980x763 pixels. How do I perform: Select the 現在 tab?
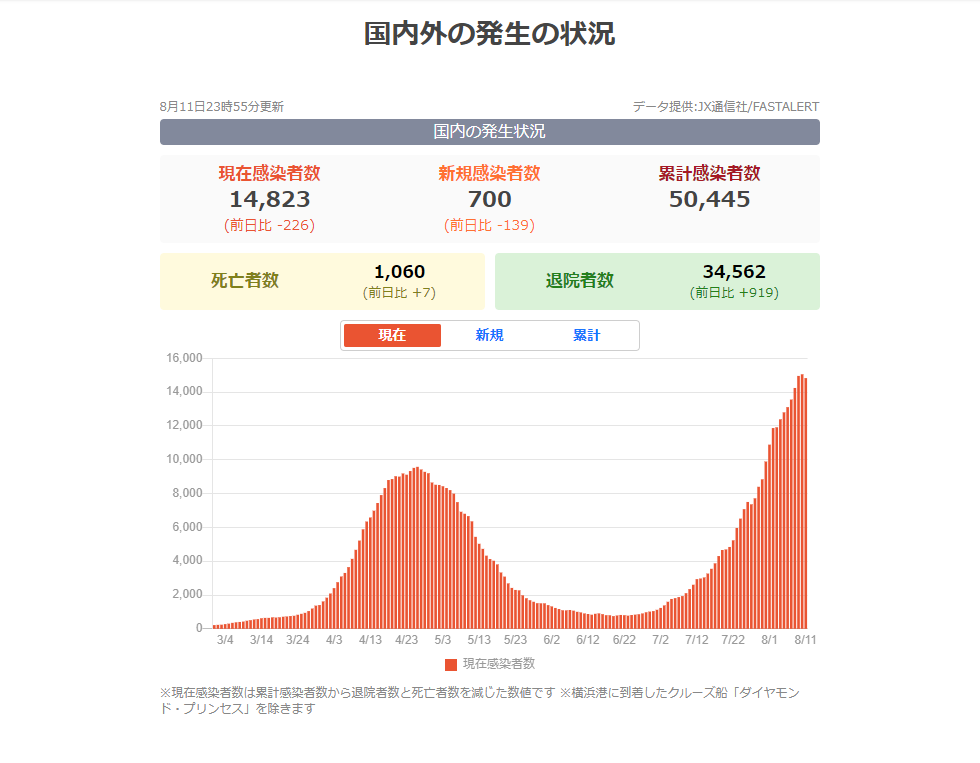tap(392, 336)
